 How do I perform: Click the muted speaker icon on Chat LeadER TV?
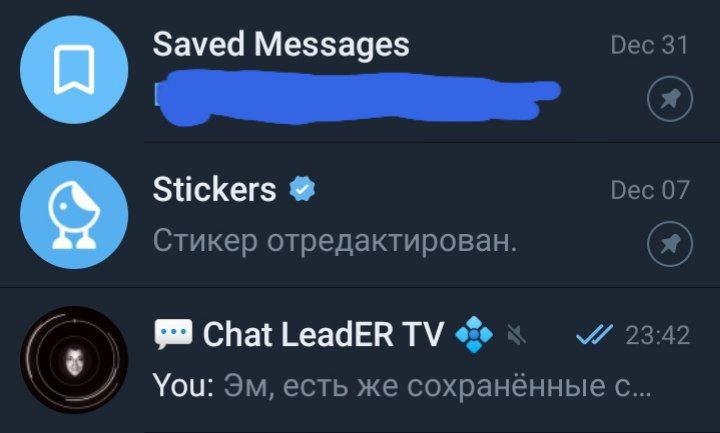pos(517,335)
